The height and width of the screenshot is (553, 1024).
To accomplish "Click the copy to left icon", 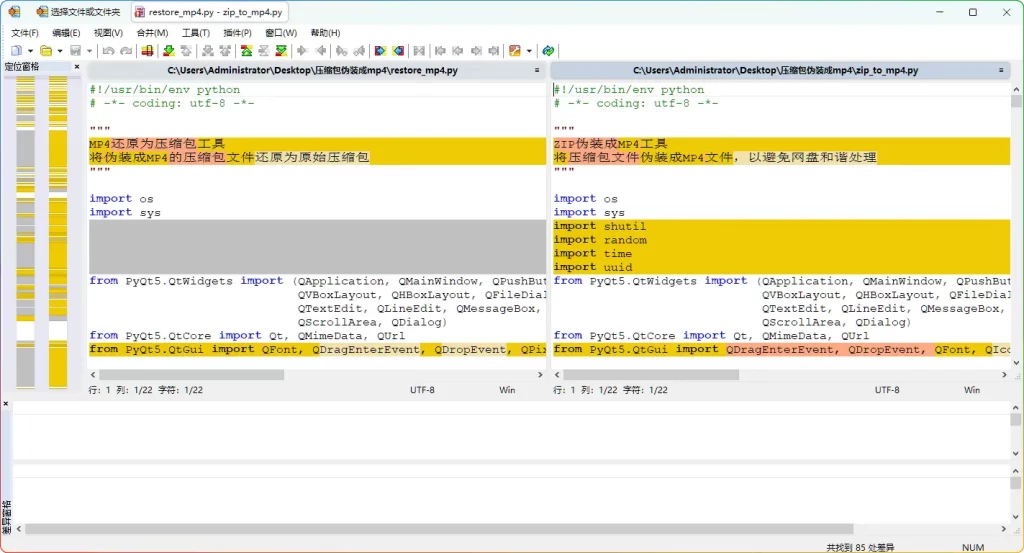I will 321,51.
